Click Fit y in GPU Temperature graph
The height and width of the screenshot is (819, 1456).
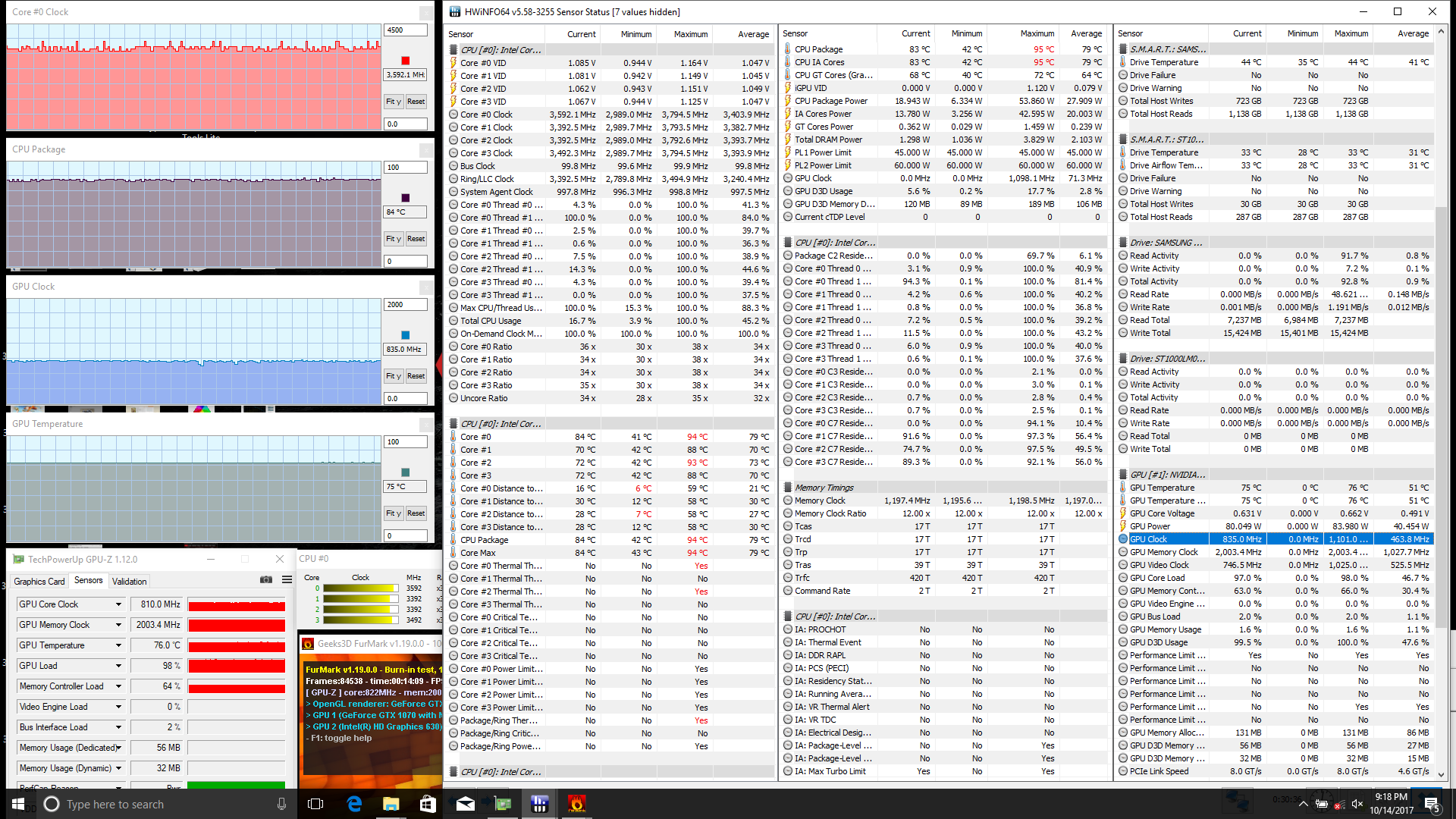click(x=393, y=513)
